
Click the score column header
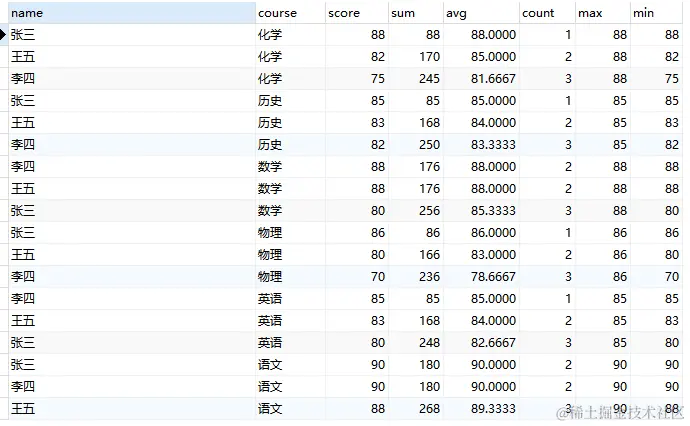[x=356, y=13]
